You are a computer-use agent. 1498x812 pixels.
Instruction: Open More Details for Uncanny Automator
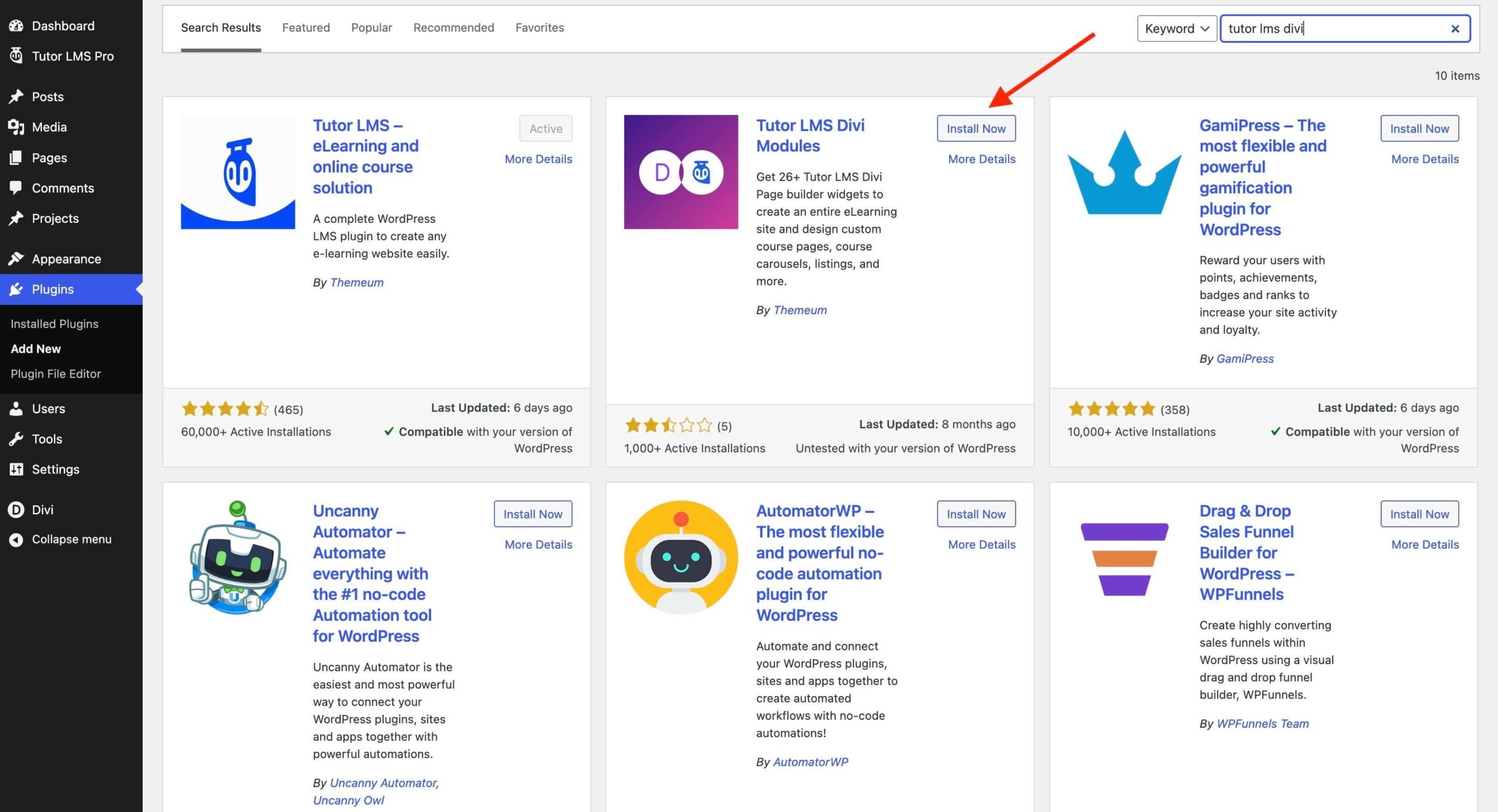pyautogui.click(x=538, y=545)
